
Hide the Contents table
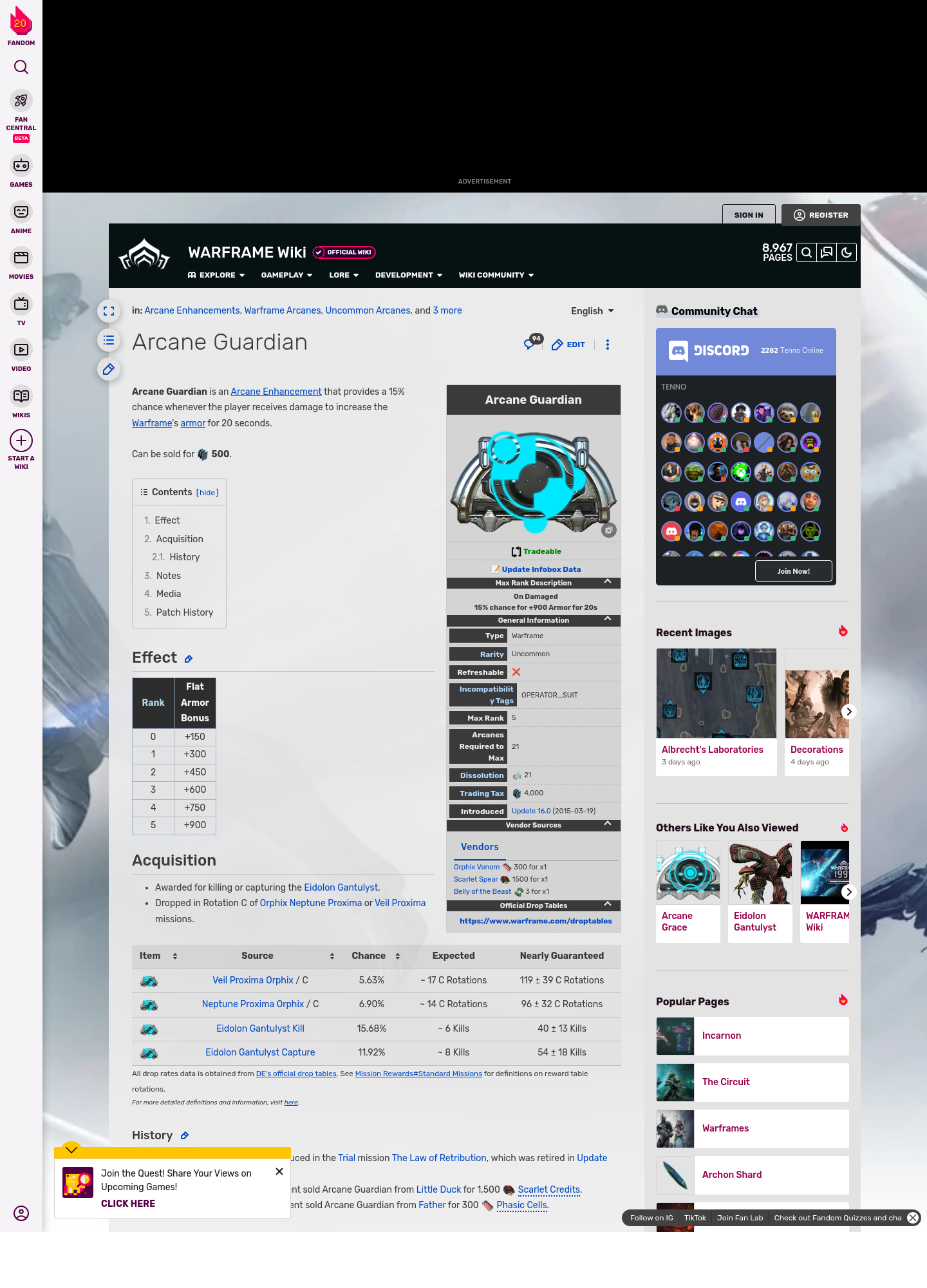point(207,493)
